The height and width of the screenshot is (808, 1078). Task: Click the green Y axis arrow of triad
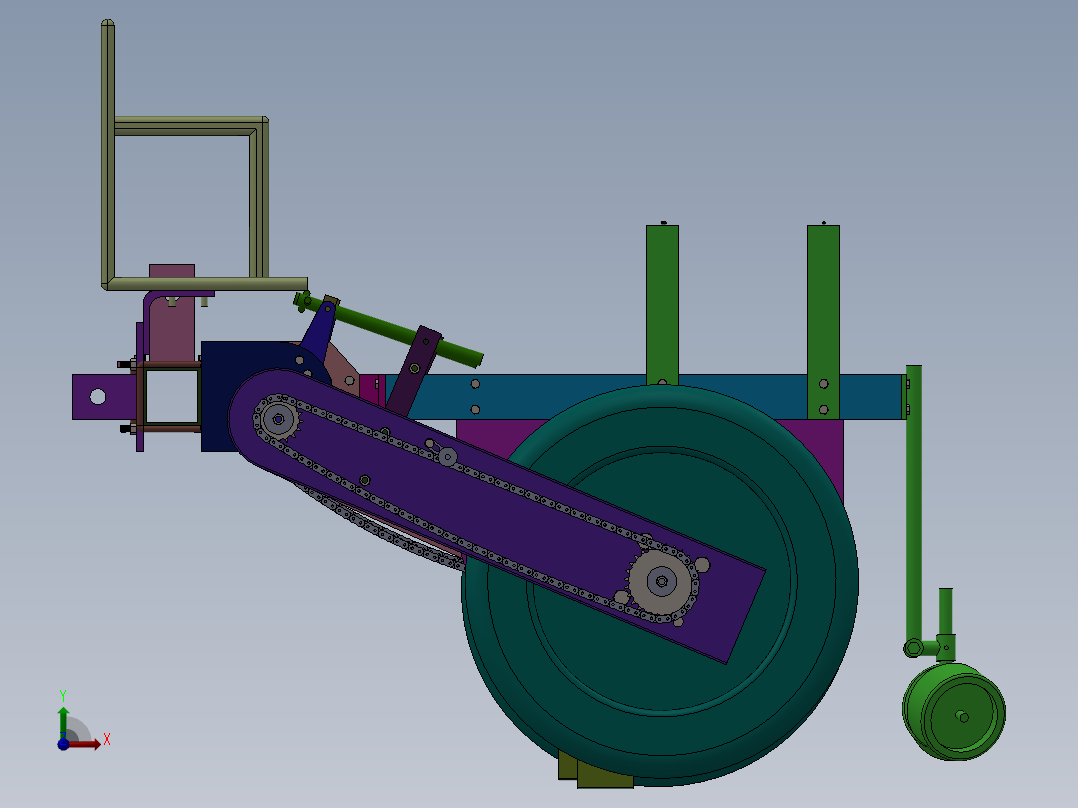(63, 721)
